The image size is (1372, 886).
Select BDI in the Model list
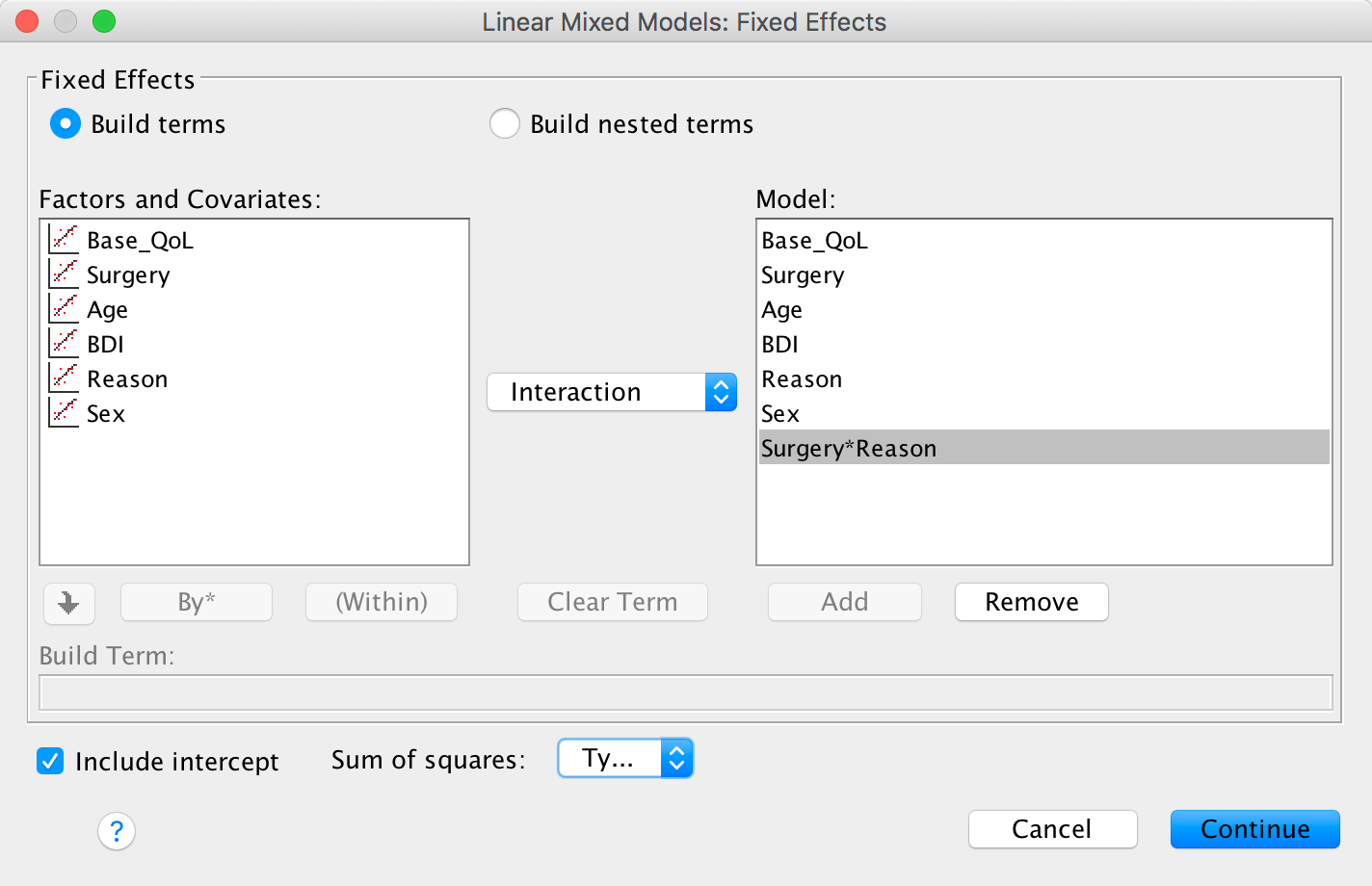(x=780, y=345)
